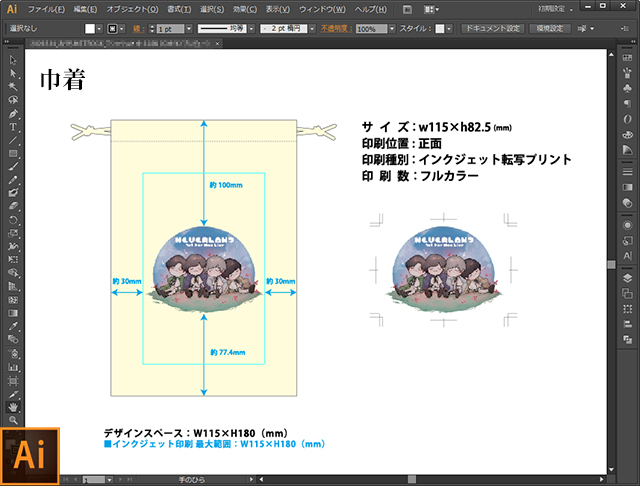
Task: Select the Width/Warp tool
Action: point(13,246)
